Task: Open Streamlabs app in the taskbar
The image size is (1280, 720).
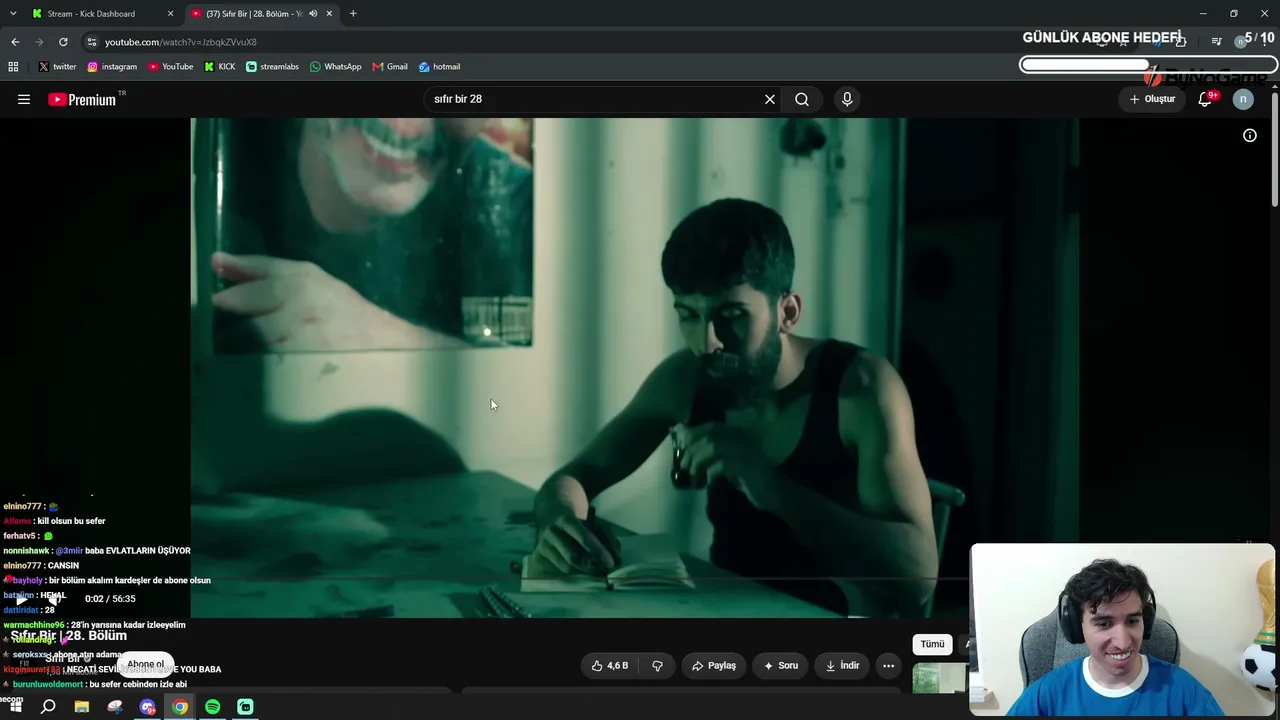Action: (x=245, y=707)
